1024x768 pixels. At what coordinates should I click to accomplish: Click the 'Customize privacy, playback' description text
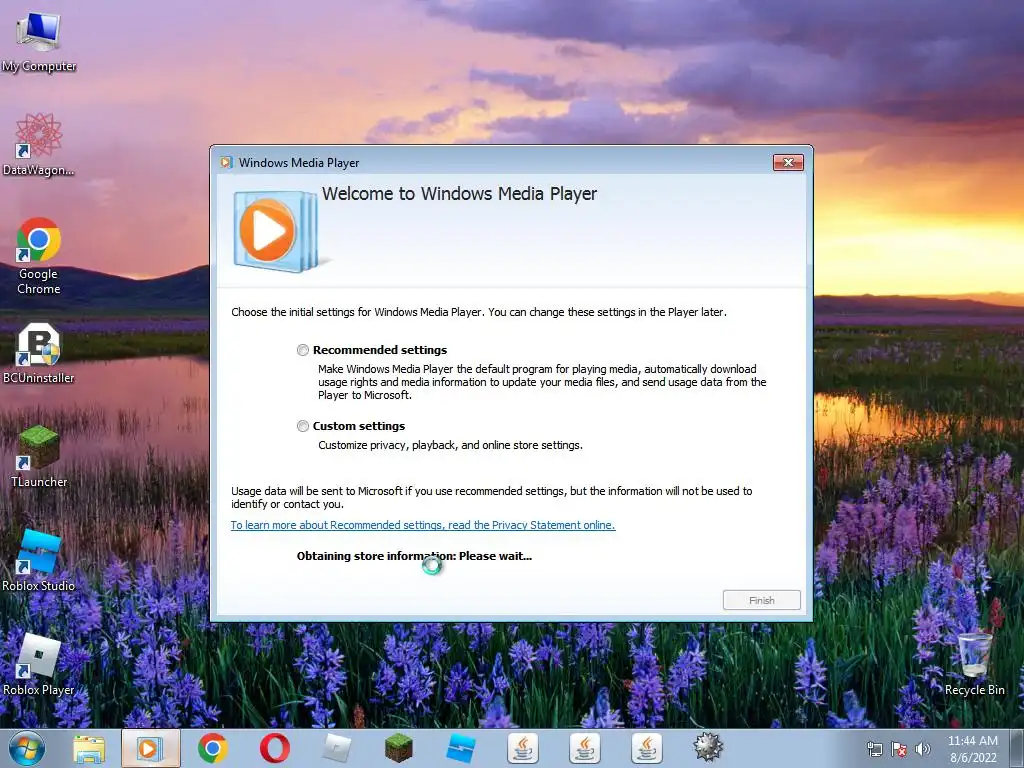click(450, 445)
